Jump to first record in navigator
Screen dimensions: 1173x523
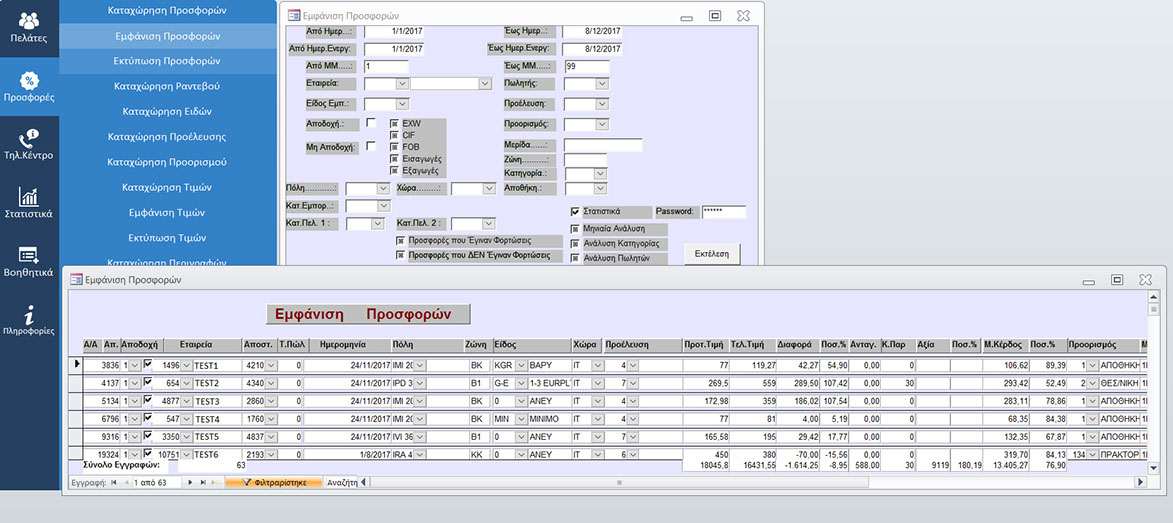click(113, 483)
